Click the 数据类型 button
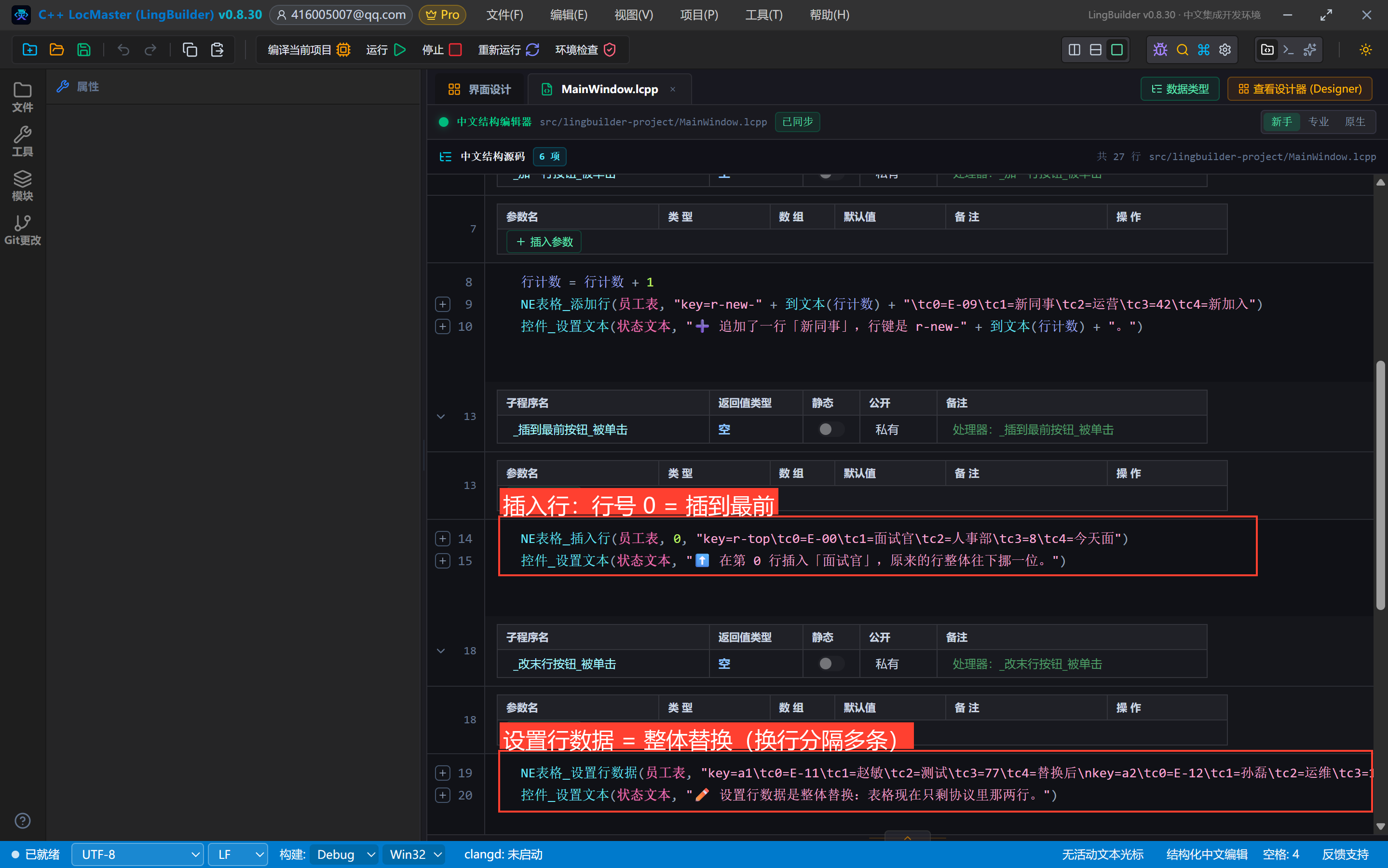1388x868 pixels. [x=1180, y=89]
